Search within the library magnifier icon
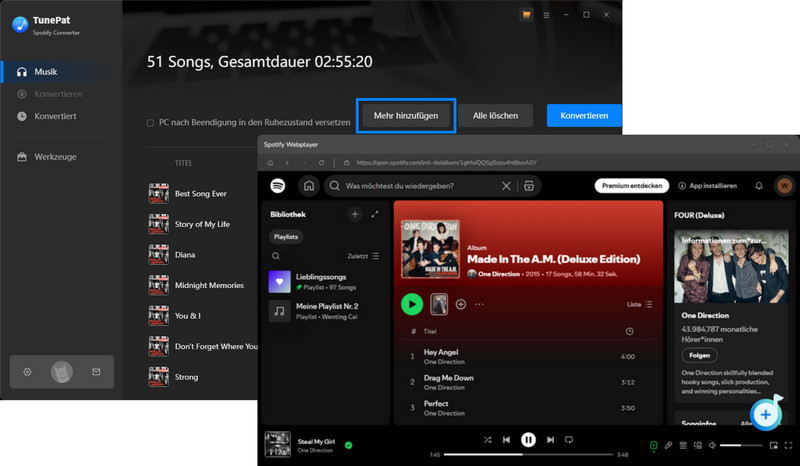The width and height of the screenshot is (800, 466). [276, 256]
